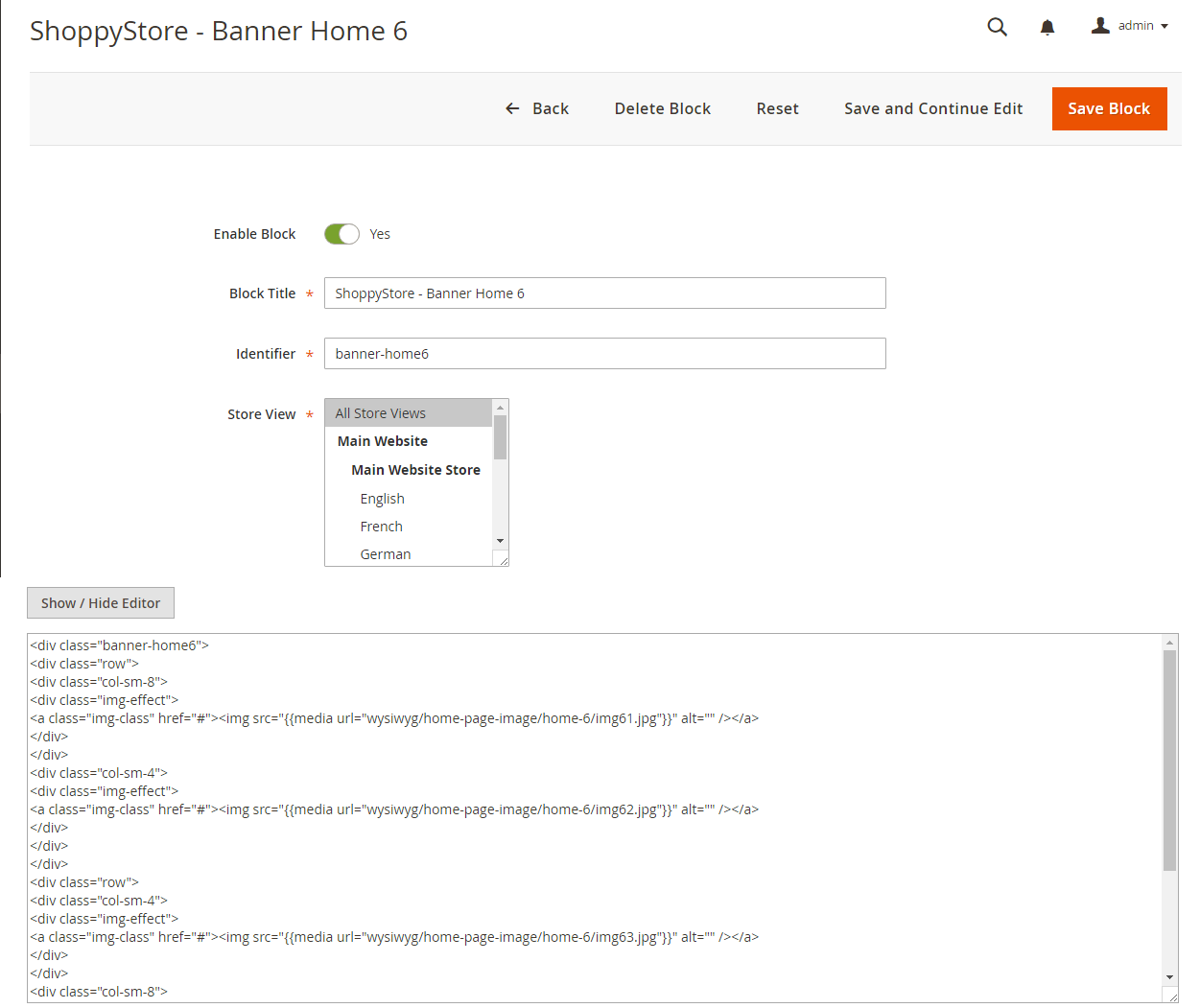Click the '<div class="banner-home6">' line
1200x1008 pixels.
pos(120,645)
